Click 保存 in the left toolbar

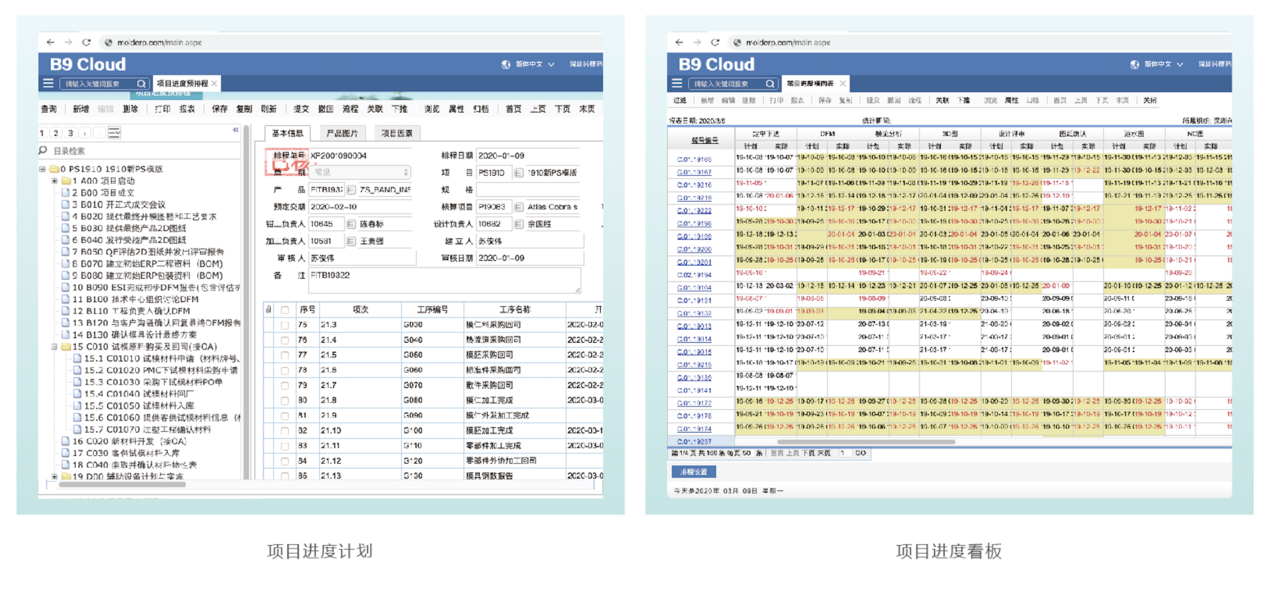[219, 109]
